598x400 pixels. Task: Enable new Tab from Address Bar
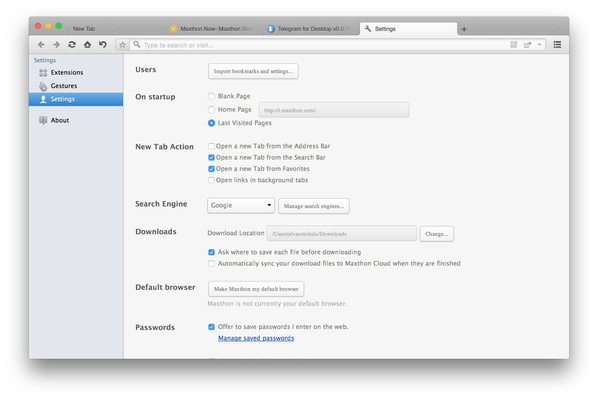211,146
